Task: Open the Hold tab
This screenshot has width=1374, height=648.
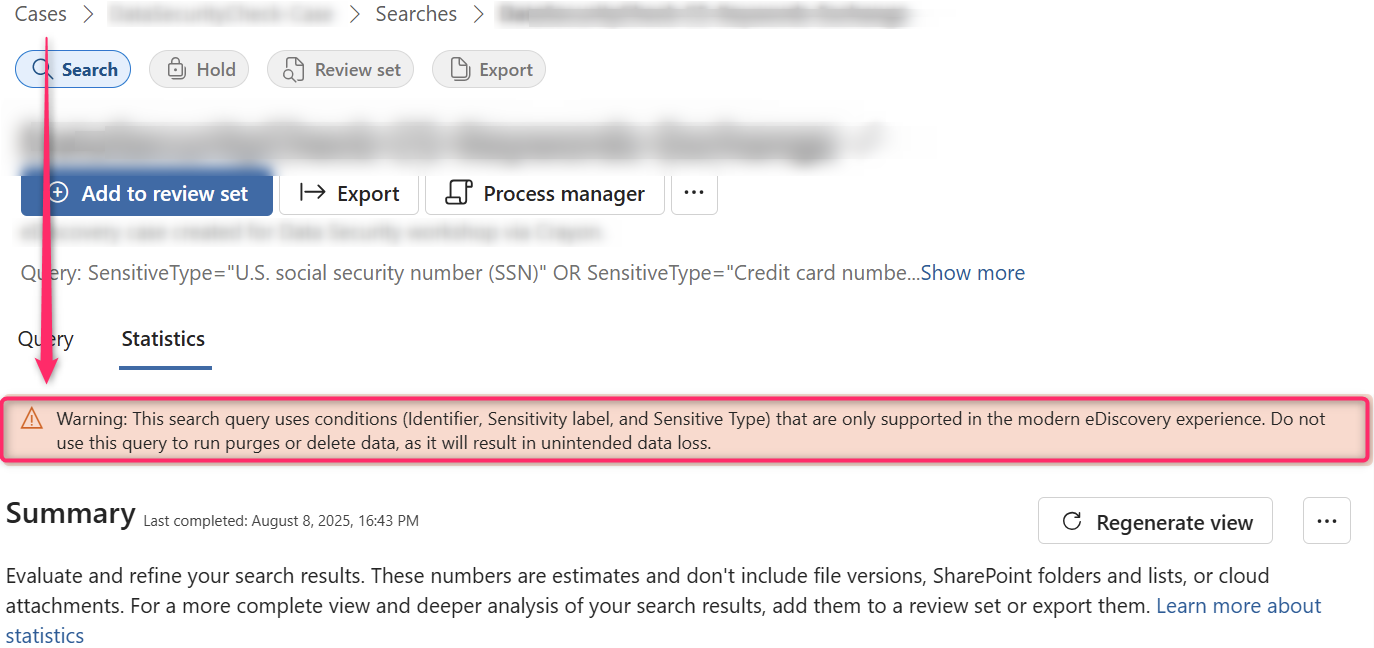Action: click(x=199, y=70)
